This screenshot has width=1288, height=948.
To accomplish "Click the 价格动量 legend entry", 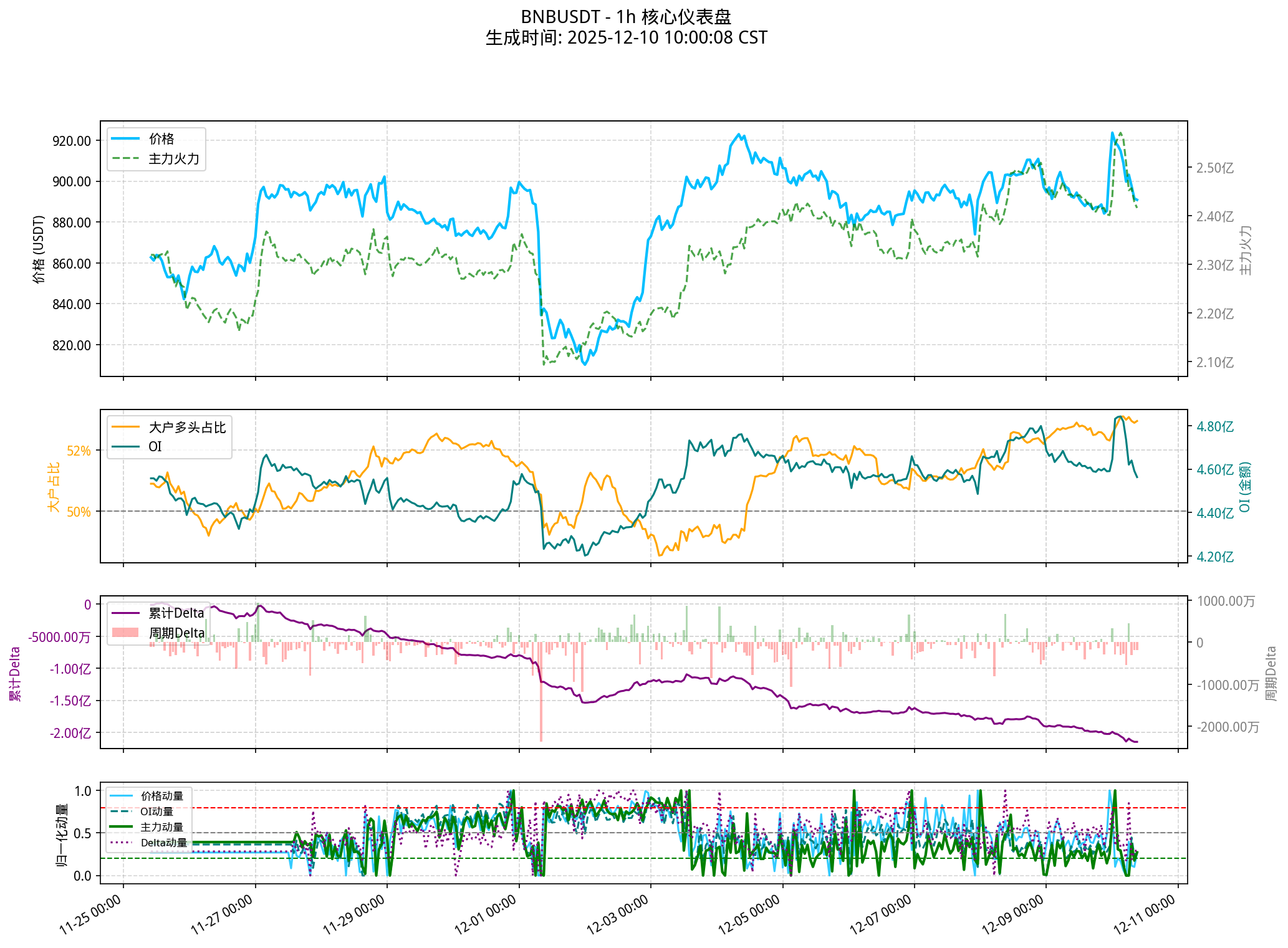I will 162,796.
